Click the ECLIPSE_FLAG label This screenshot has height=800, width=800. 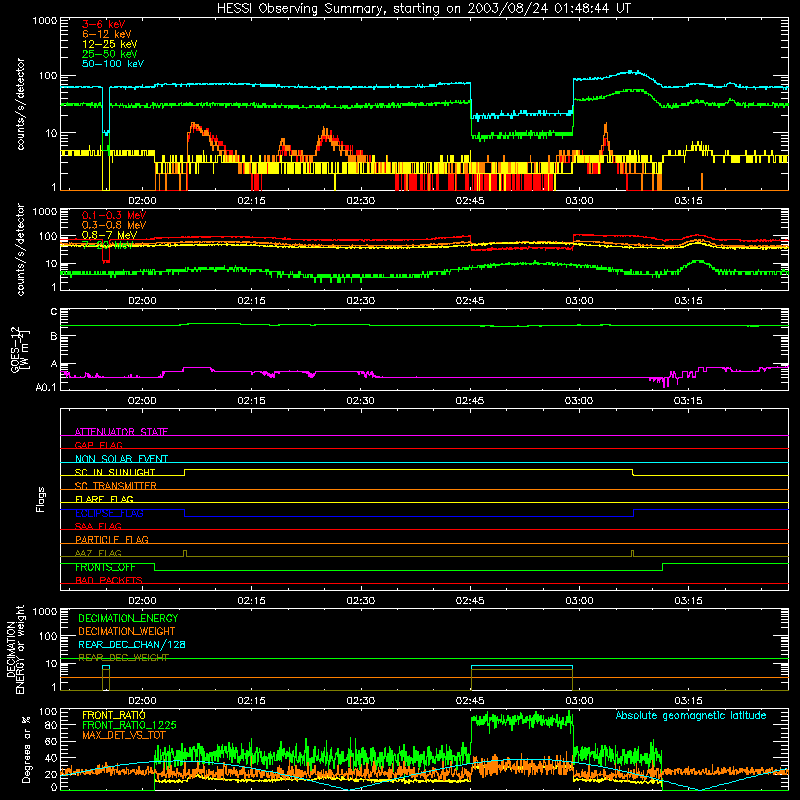(x=109, y=513)
